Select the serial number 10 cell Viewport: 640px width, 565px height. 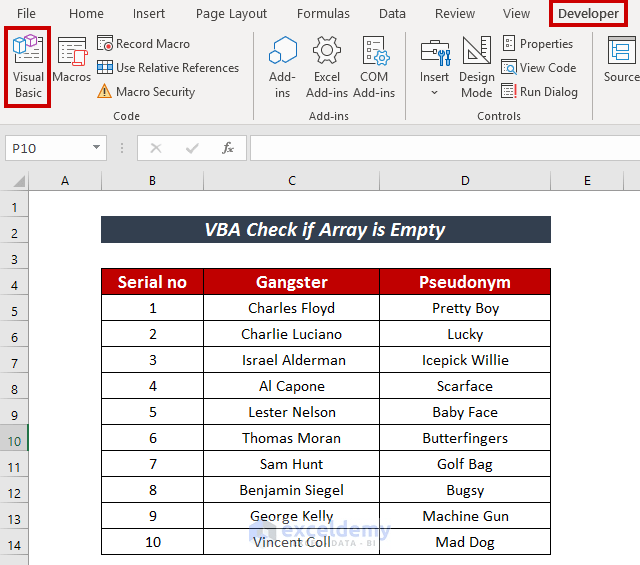pyautogui.click(x=152, y=542)
